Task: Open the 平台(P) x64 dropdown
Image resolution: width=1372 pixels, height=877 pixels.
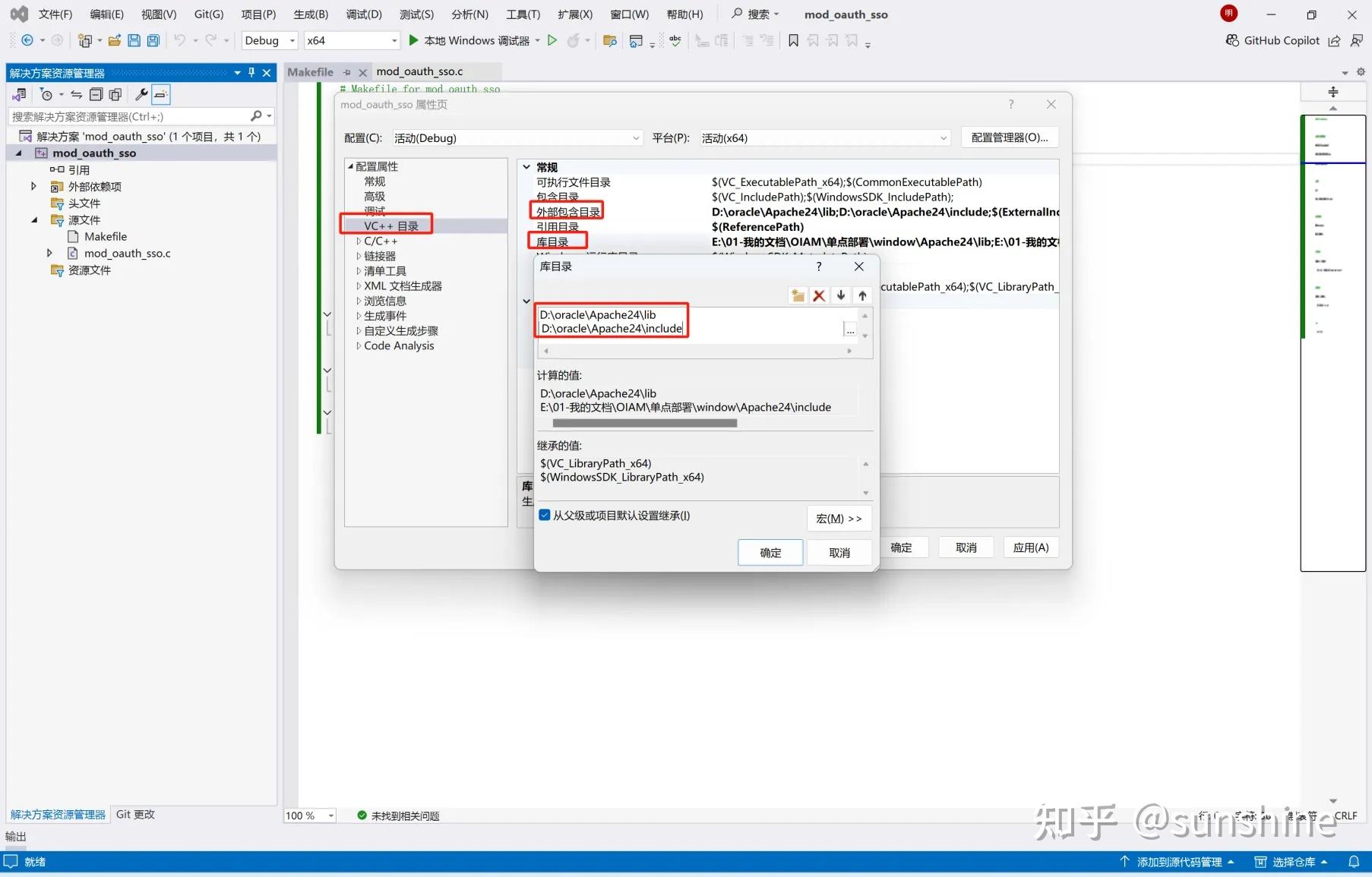Action: tap(942, 137)
